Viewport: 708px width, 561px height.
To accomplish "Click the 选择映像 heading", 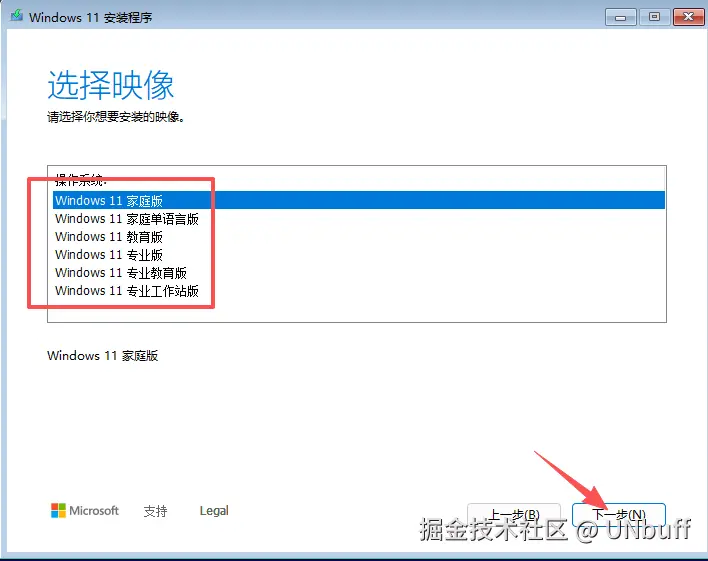I will [111, 85].
